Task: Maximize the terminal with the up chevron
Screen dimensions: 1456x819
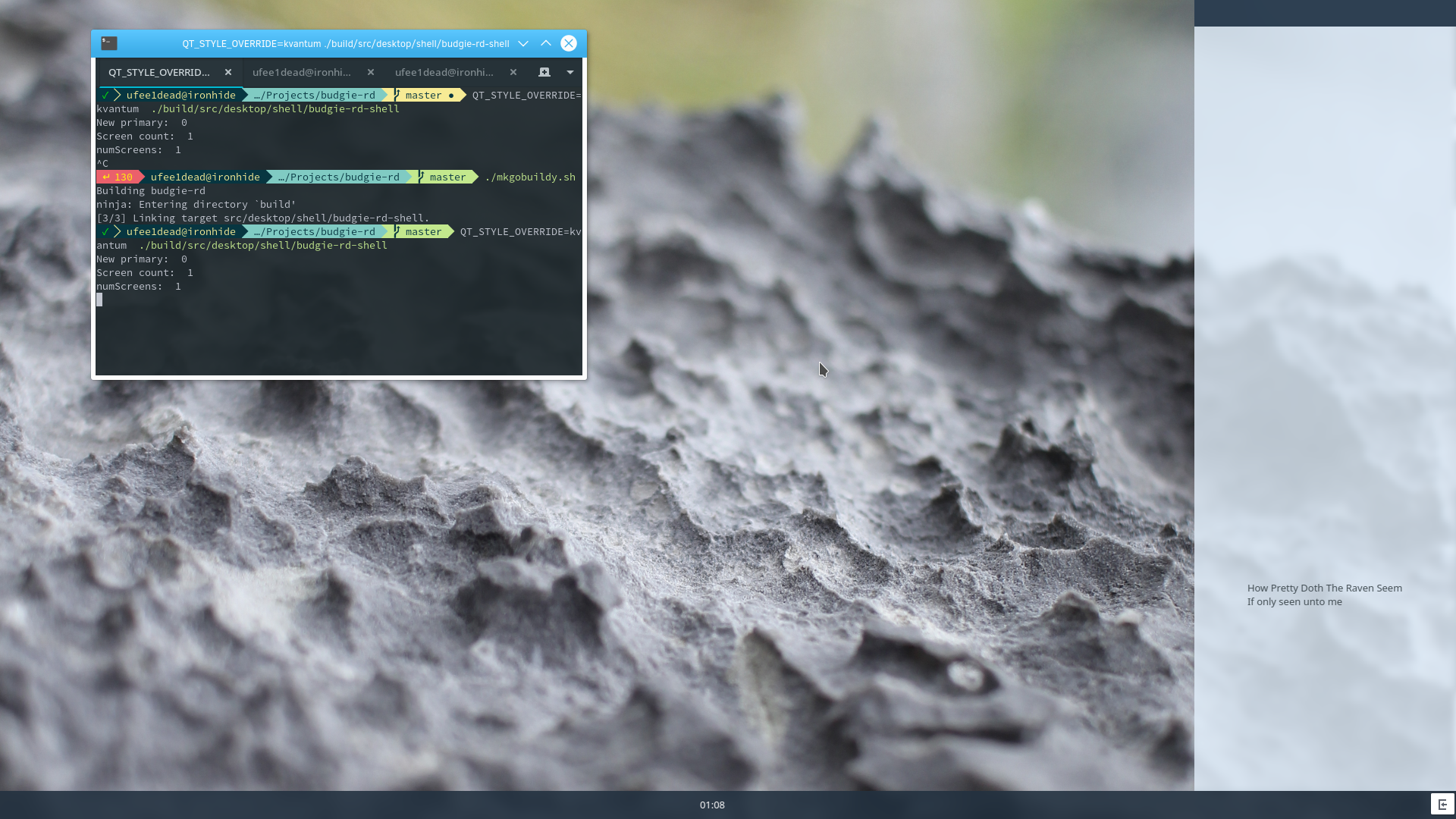Action: coord(546,43)
